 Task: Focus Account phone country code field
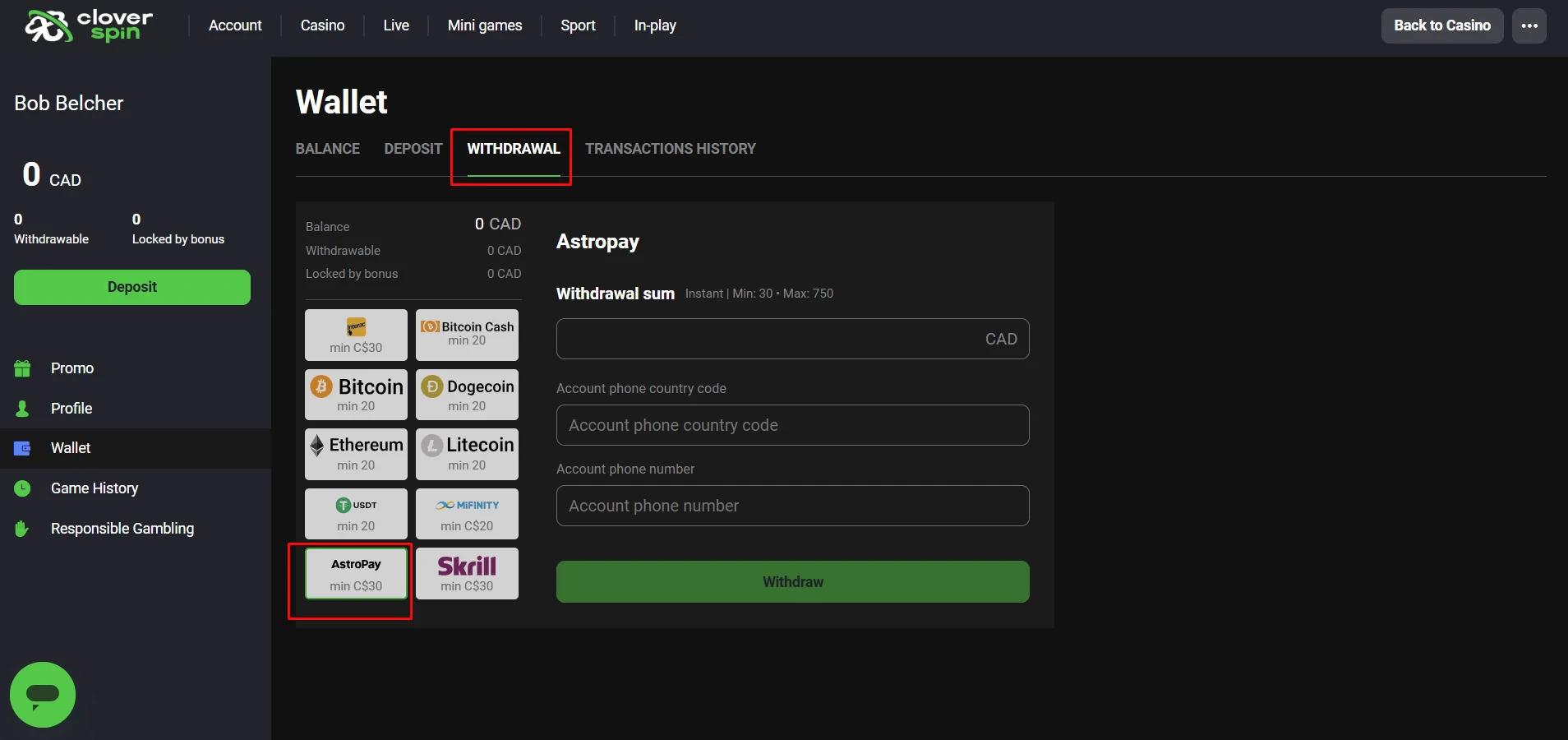pos(793,425)
